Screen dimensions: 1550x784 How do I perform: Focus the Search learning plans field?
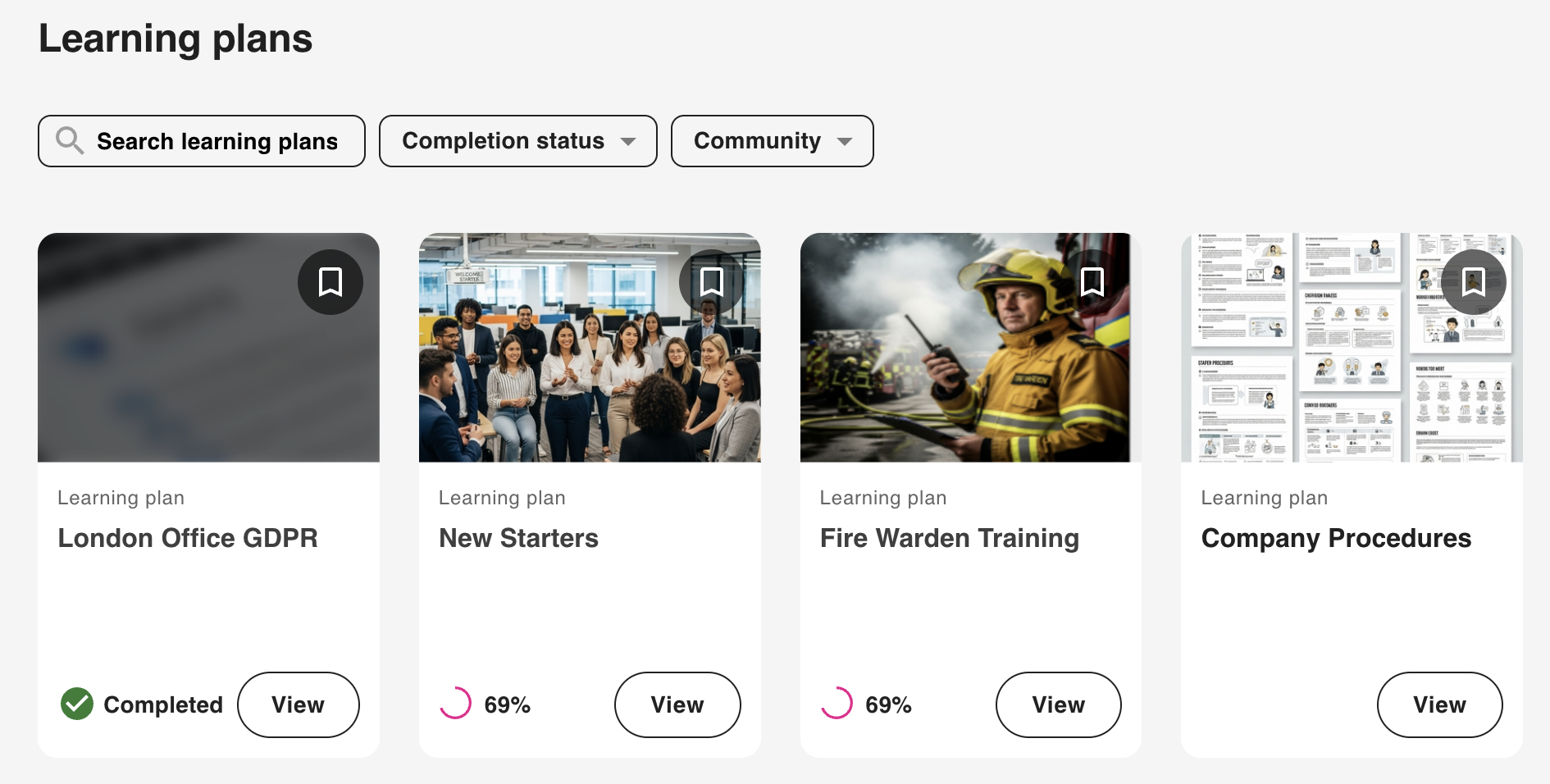click(x=217, y=141)
